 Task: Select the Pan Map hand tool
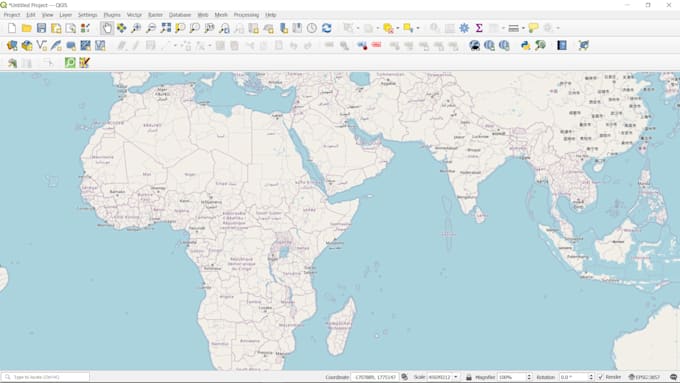(x=107, y=28)
